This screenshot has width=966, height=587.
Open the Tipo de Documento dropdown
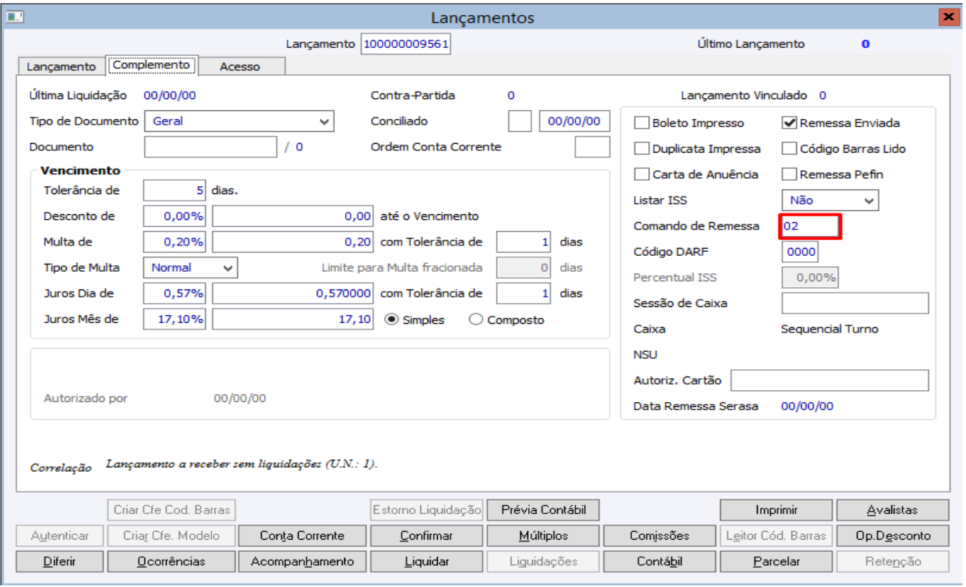point(324,122)
